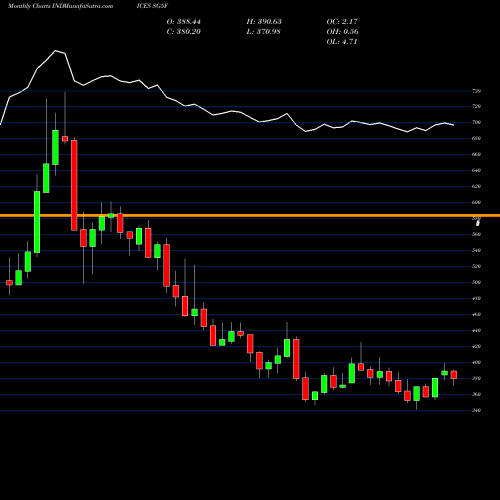Click the 620 price axis label
The height and width of the screenshot is (500, 500).
(477, 186)
